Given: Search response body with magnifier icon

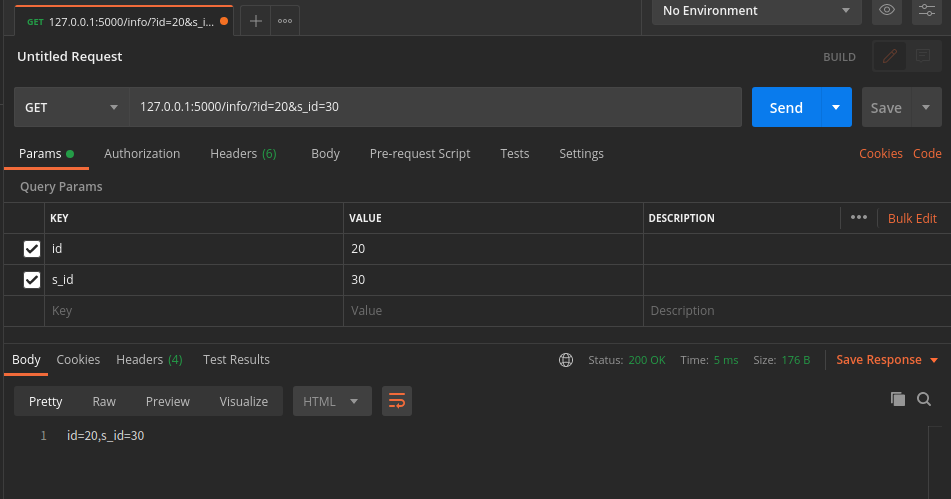Looking at the screenshot, I should (924, 399).
